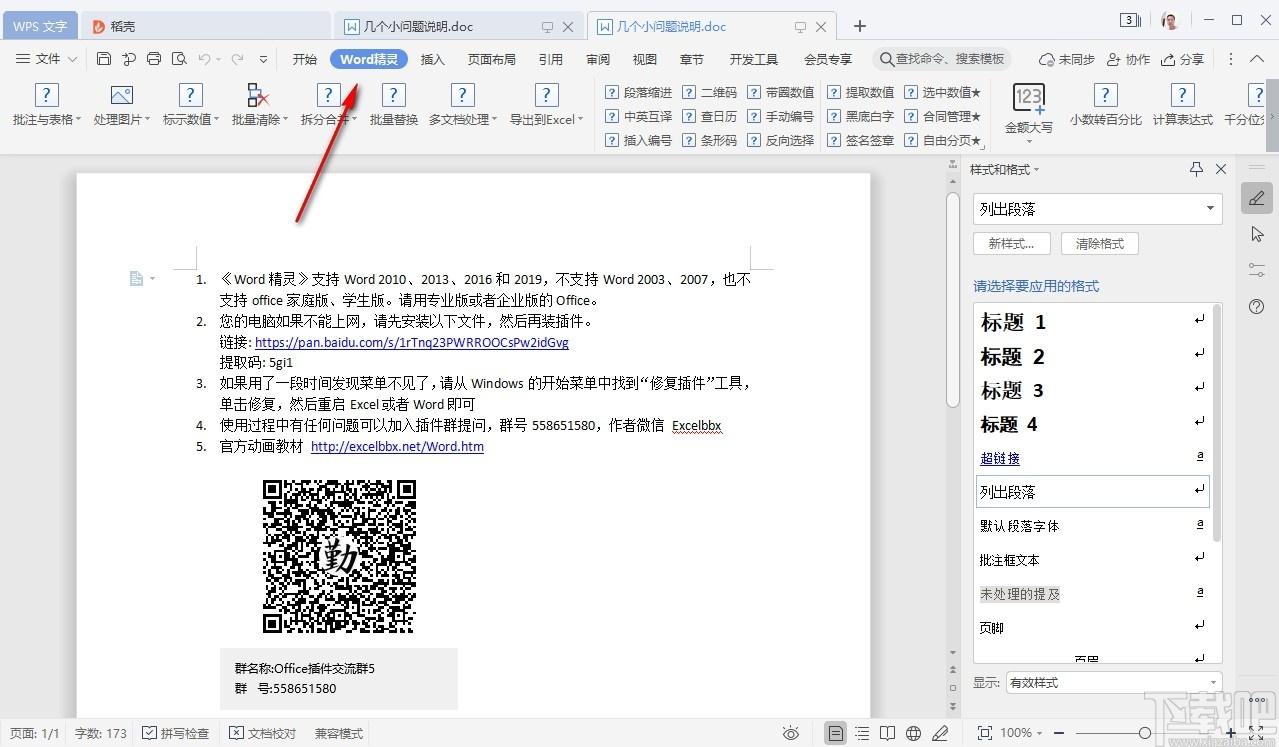Click the settings sliders icon in right sidebar
The width and height of the screenshot is (1279, 747).
pyautogui.click(x=1257, y=270)
